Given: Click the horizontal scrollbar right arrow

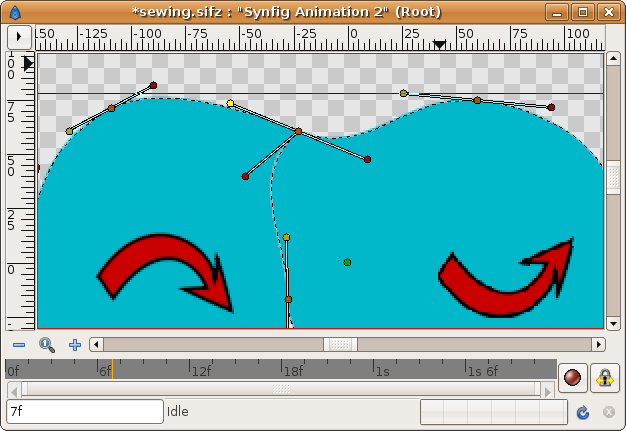Looking at the screenshot, I should click(x=598, y=344).
